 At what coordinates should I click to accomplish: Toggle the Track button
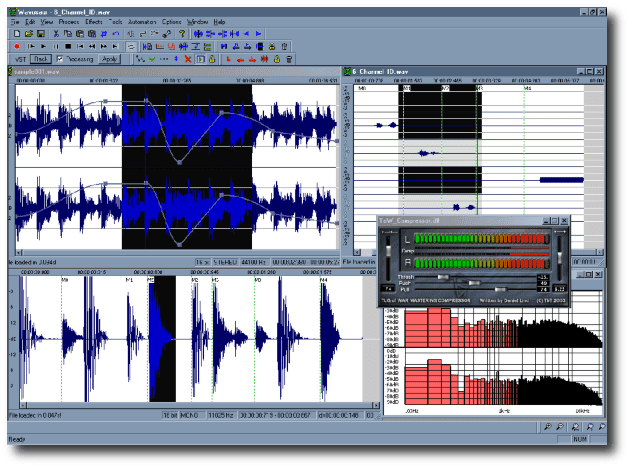(x=41, y=59)
